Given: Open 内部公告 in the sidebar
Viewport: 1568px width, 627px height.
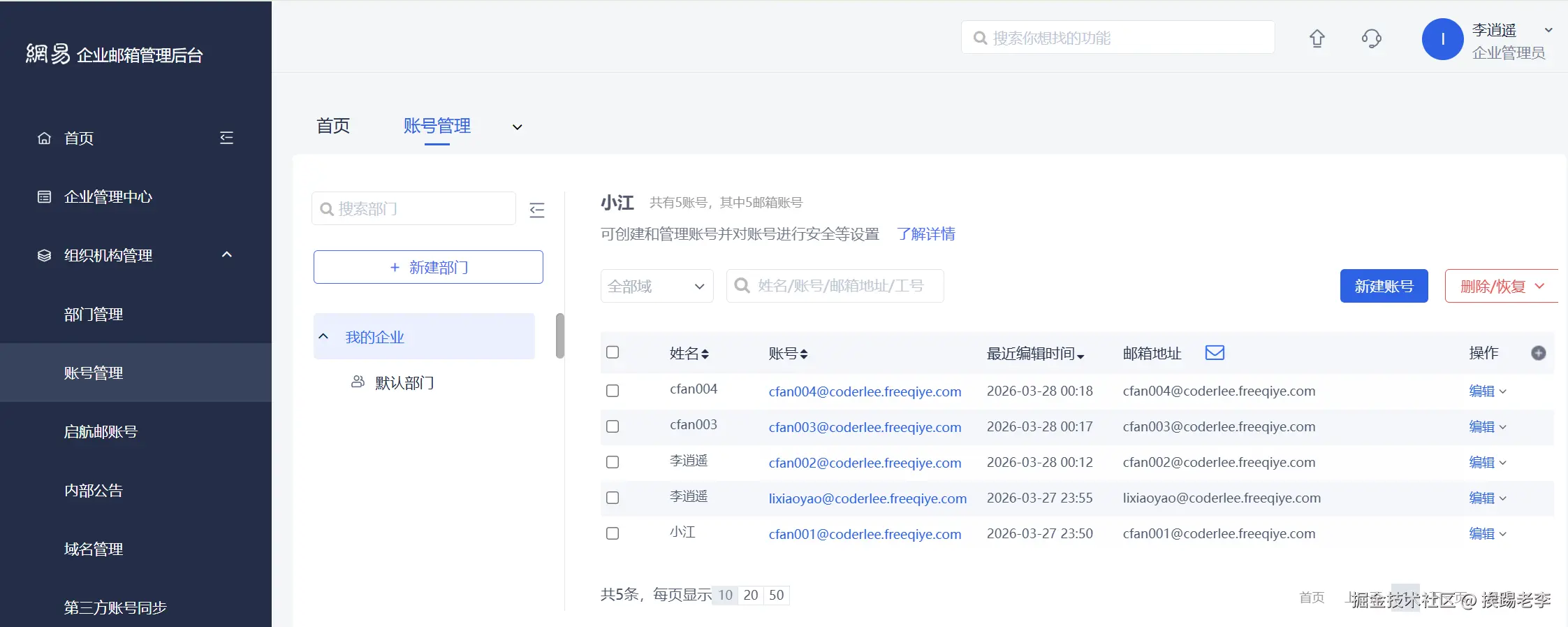Looking at the screenshot, I should pyautogui.click(x=94, y=491).
